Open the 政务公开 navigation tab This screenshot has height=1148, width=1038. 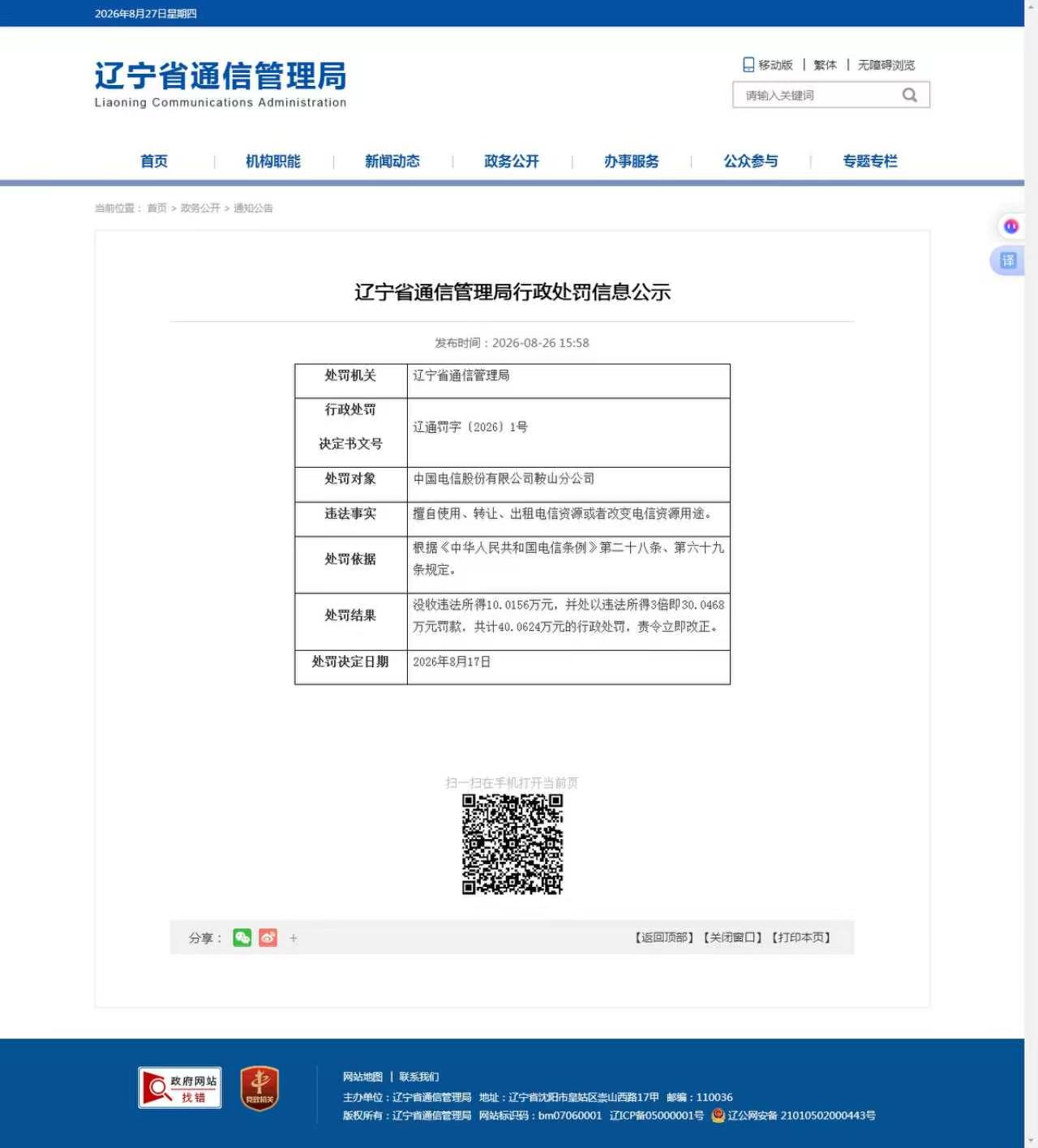(x=512, y=161)
